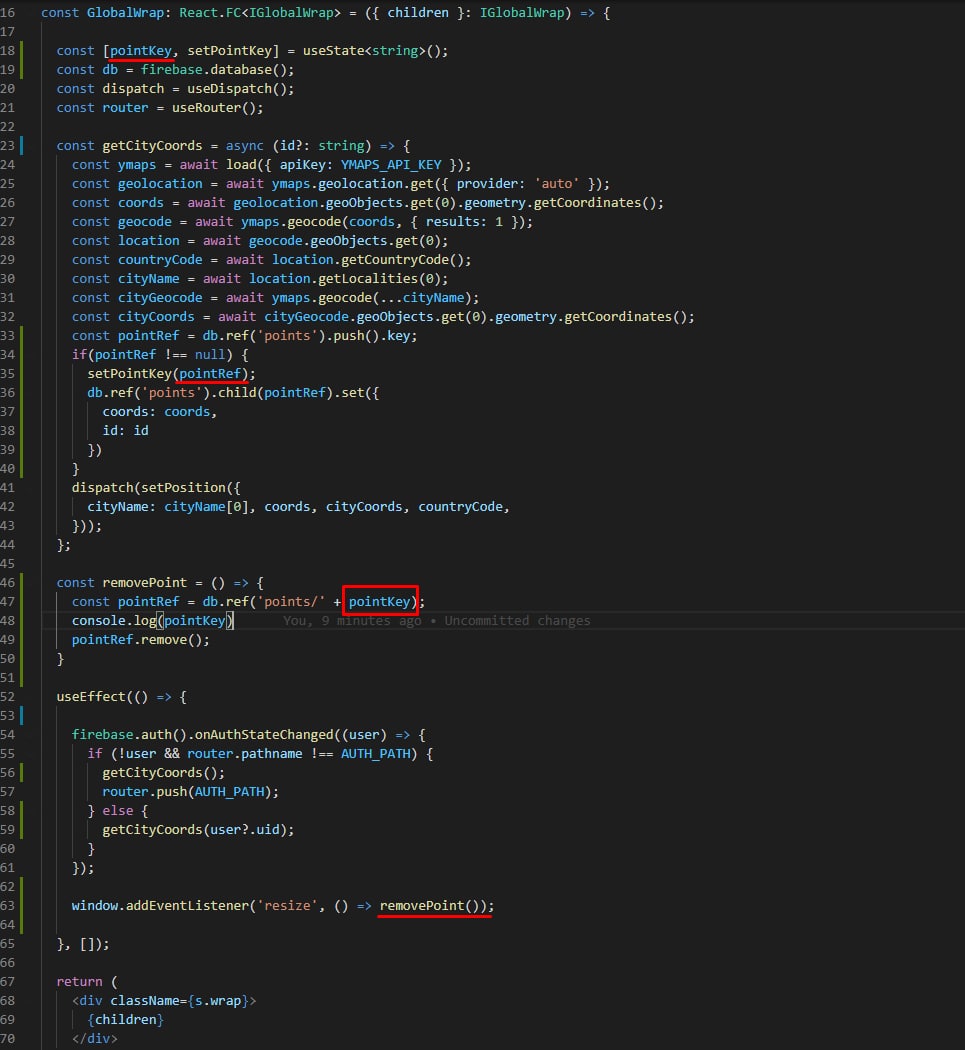This screenshot has width=965, height=1050.
Task: Click push() on the const pointRef line 33
Action: tap(356, 335)
